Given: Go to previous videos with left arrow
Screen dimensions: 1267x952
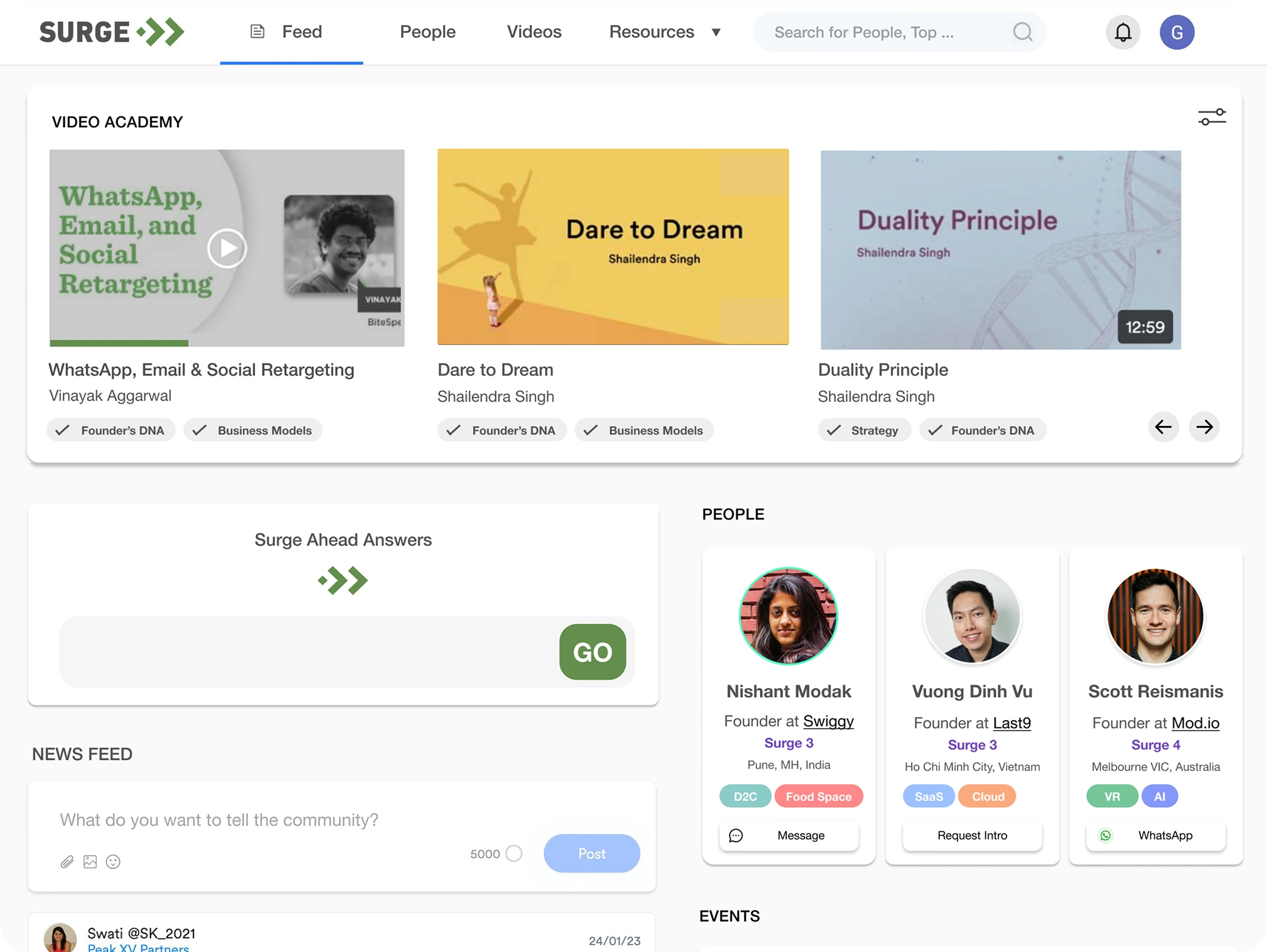Looking at the screenshot, I should [x=1163, y=427].
